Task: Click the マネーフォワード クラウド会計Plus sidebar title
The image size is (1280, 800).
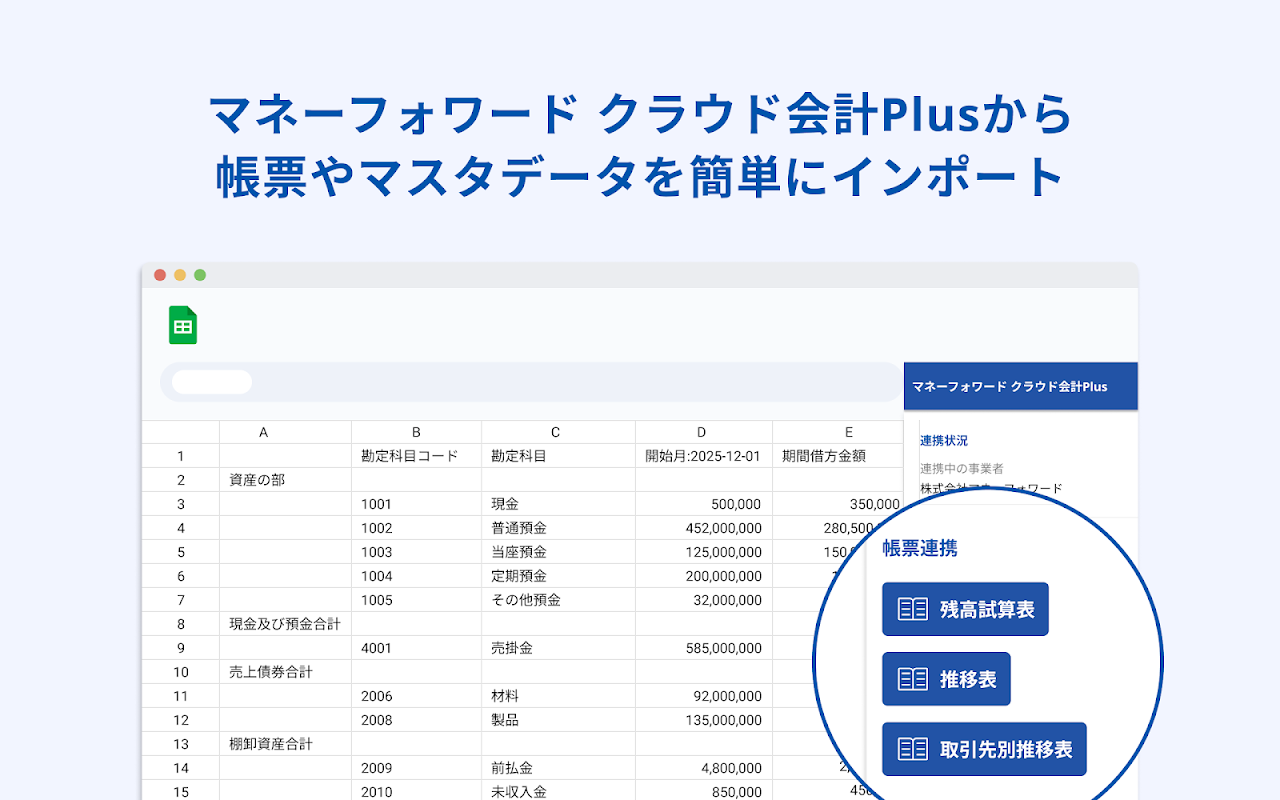Action: [1010, 386]
